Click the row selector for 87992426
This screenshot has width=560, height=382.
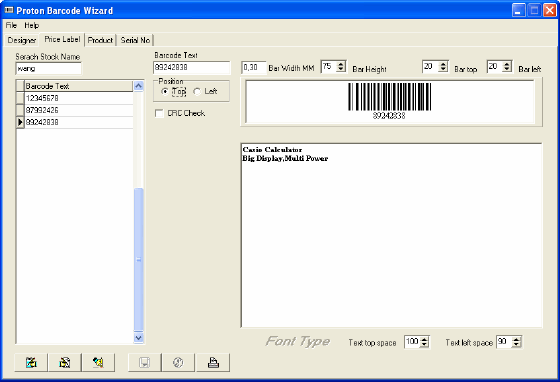(20, 110)
